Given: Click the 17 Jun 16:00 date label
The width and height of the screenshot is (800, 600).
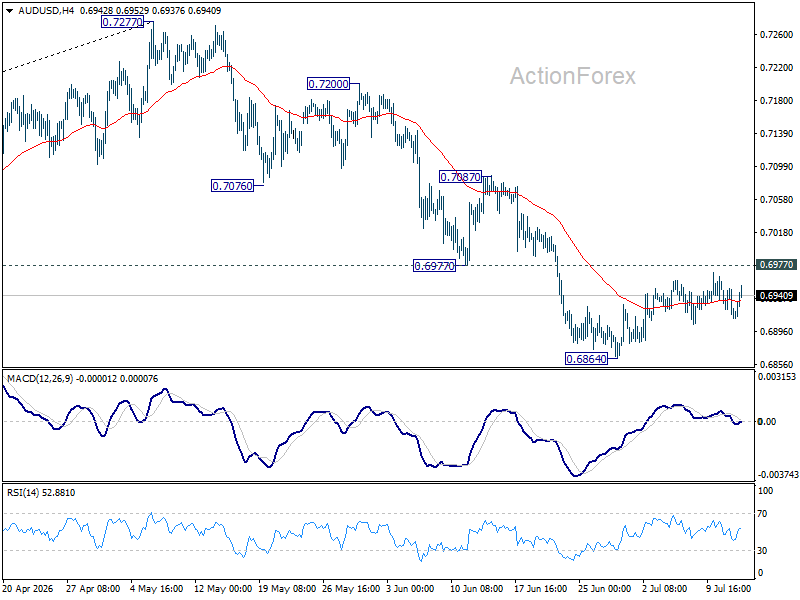Looking at the screenshot, I should 541,589.
